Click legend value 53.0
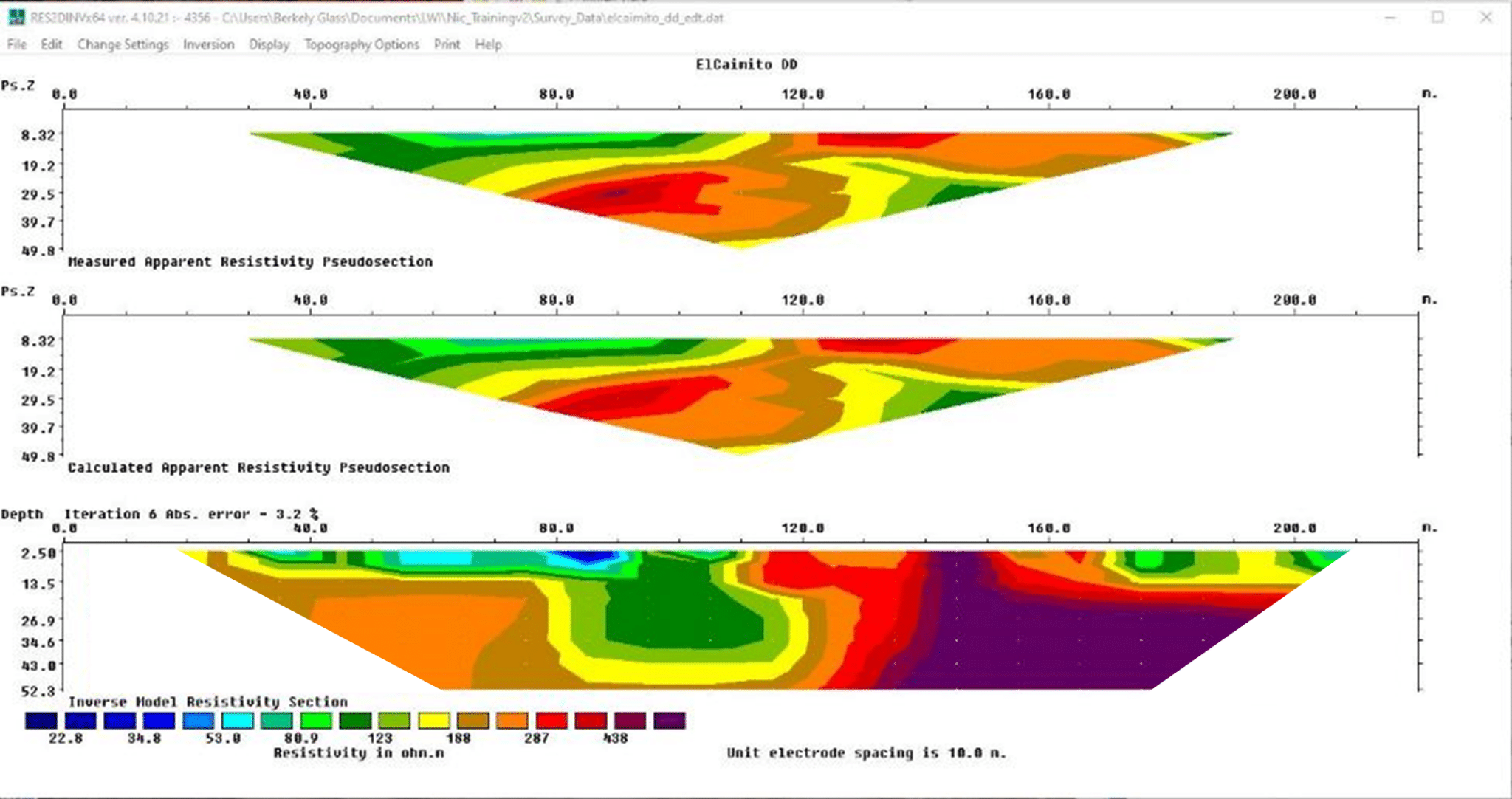 coord(223,738)
